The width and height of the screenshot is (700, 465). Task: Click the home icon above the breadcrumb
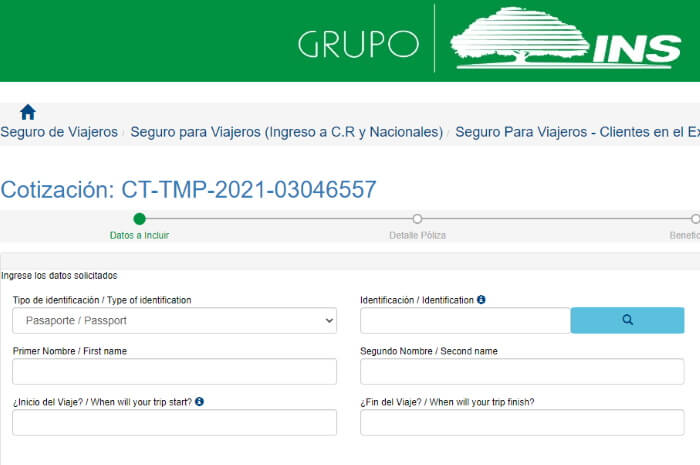click(x=28, y=112)
